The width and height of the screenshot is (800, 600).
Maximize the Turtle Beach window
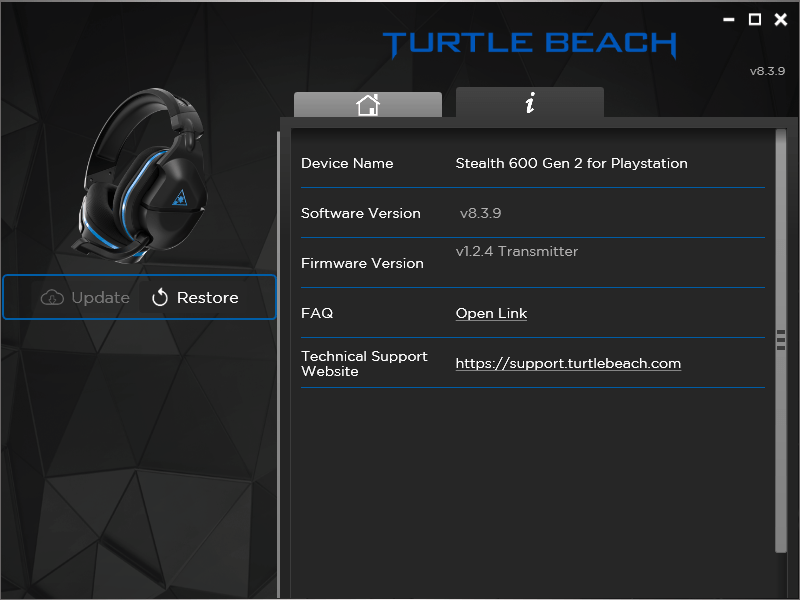pos(755,19)
